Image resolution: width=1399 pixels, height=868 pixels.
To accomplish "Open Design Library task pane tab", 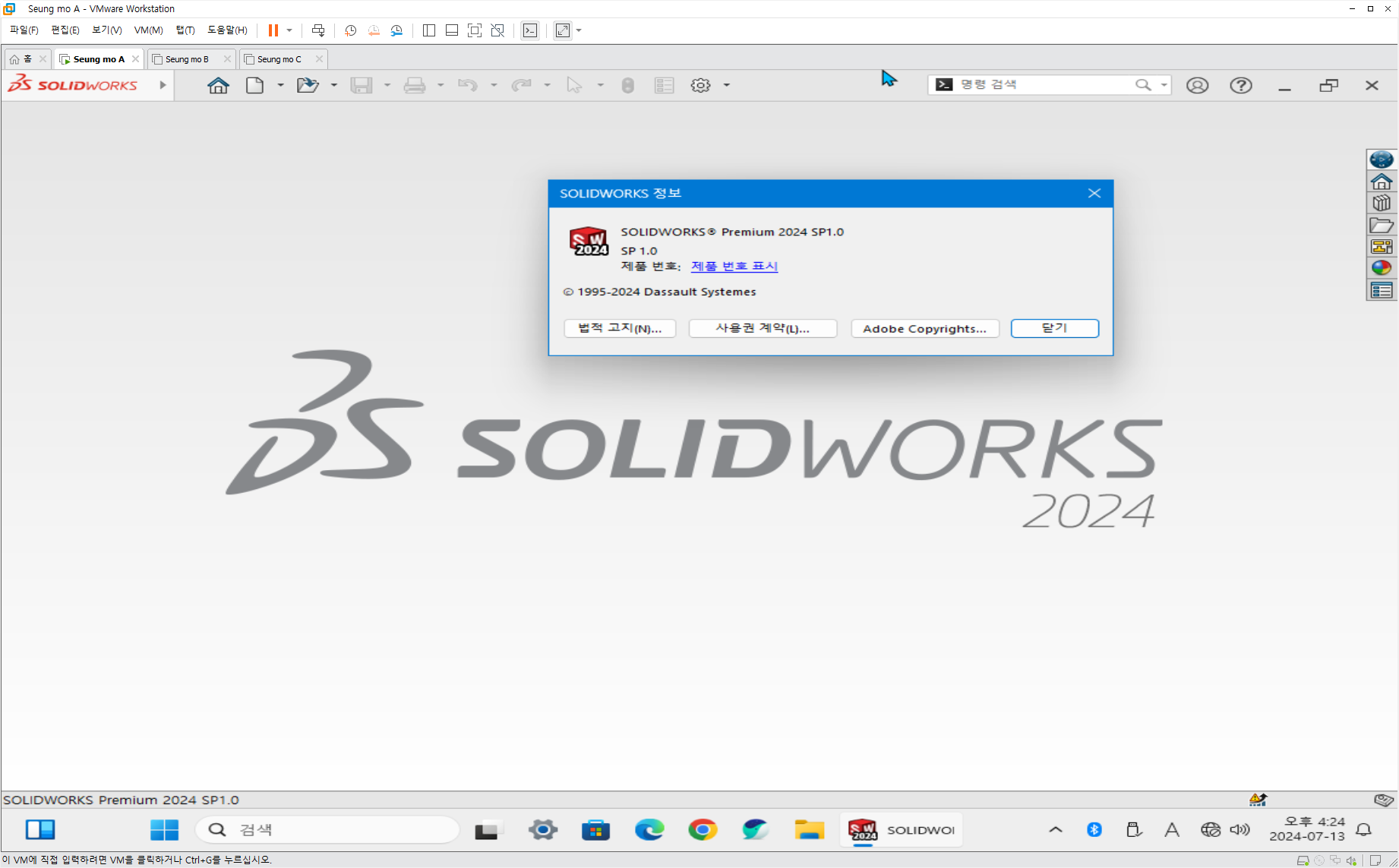I will [1382, 203].
